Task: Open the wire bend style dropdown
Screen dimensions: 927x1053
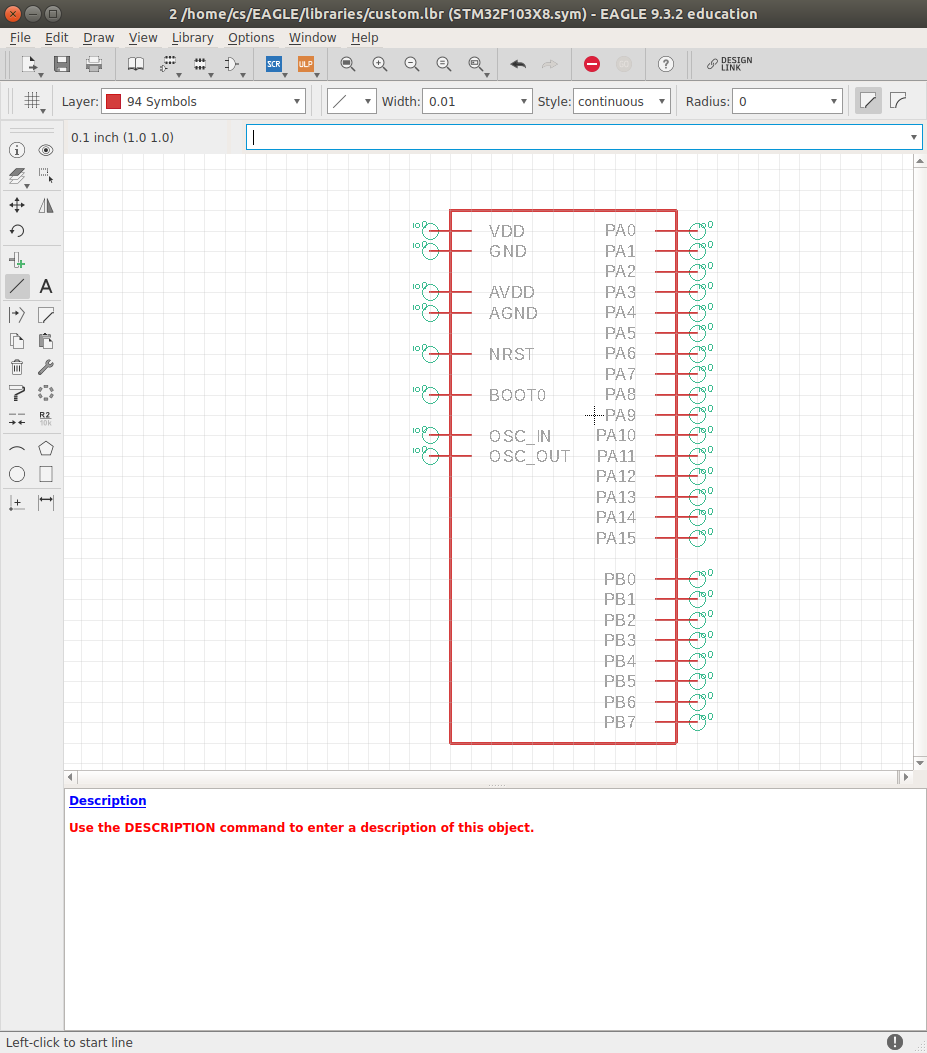Action: pos(351,101)
